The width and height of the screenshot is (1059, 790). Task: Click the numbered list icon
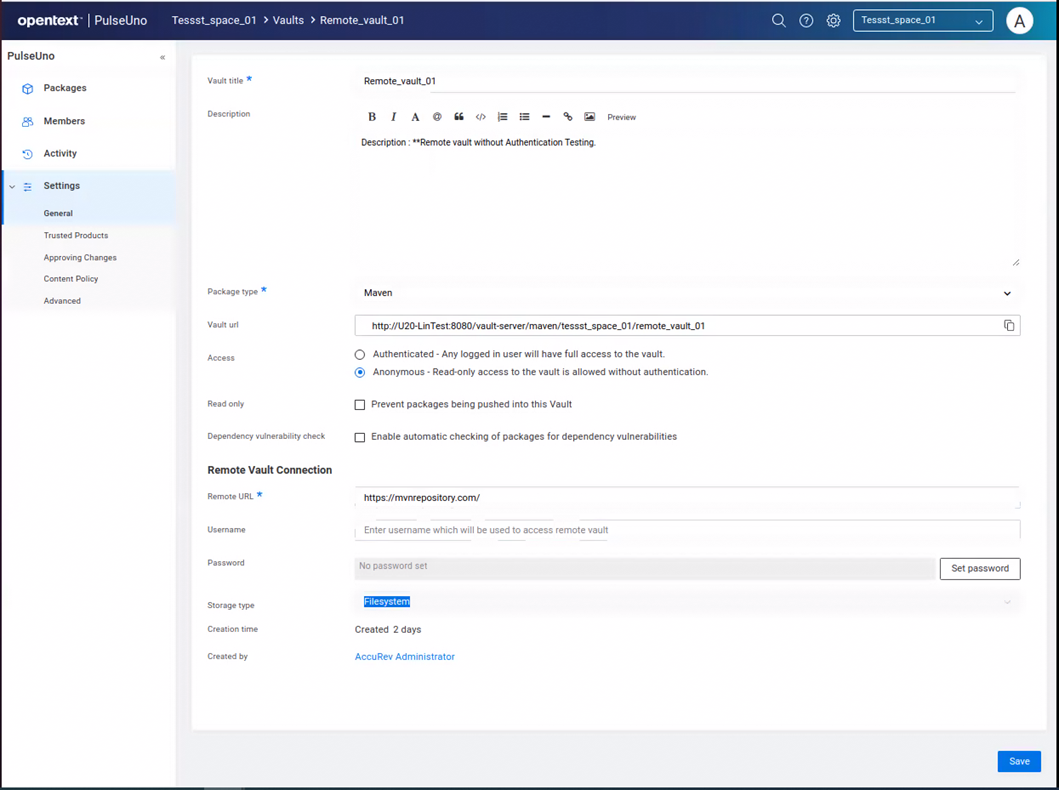click(503, 117)
